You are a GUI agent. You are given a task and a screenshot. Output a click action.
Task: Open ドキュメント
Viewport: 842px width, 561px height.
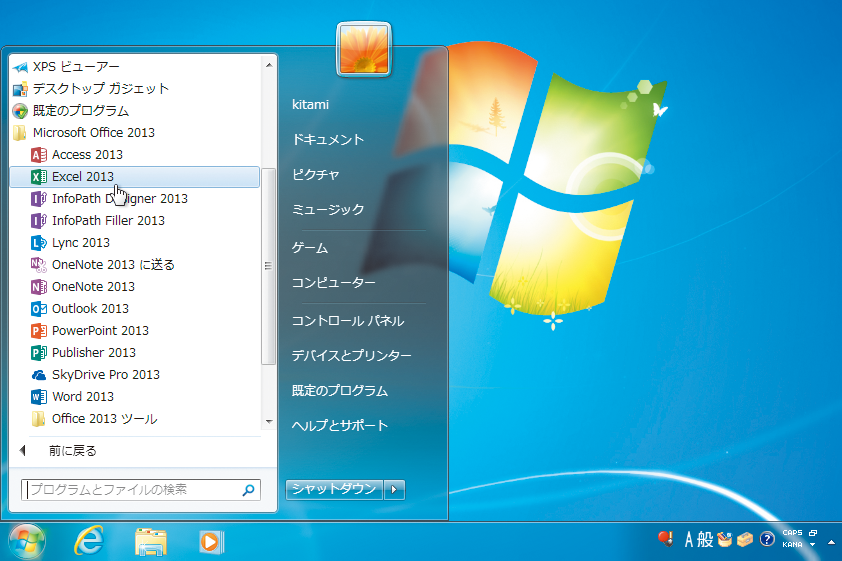tap(328, 140)
